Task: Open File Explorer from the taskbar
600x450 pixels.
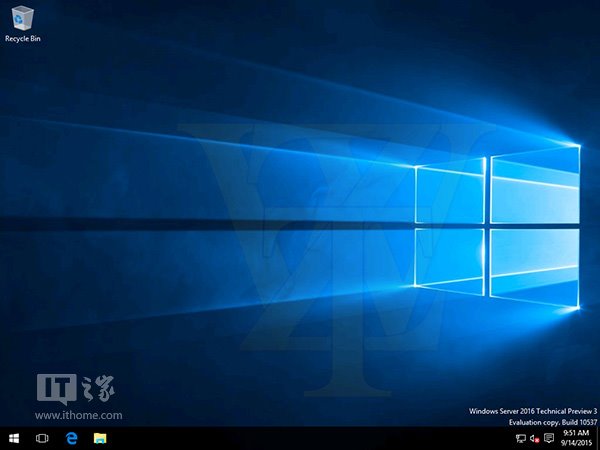Action: [100, 438]
